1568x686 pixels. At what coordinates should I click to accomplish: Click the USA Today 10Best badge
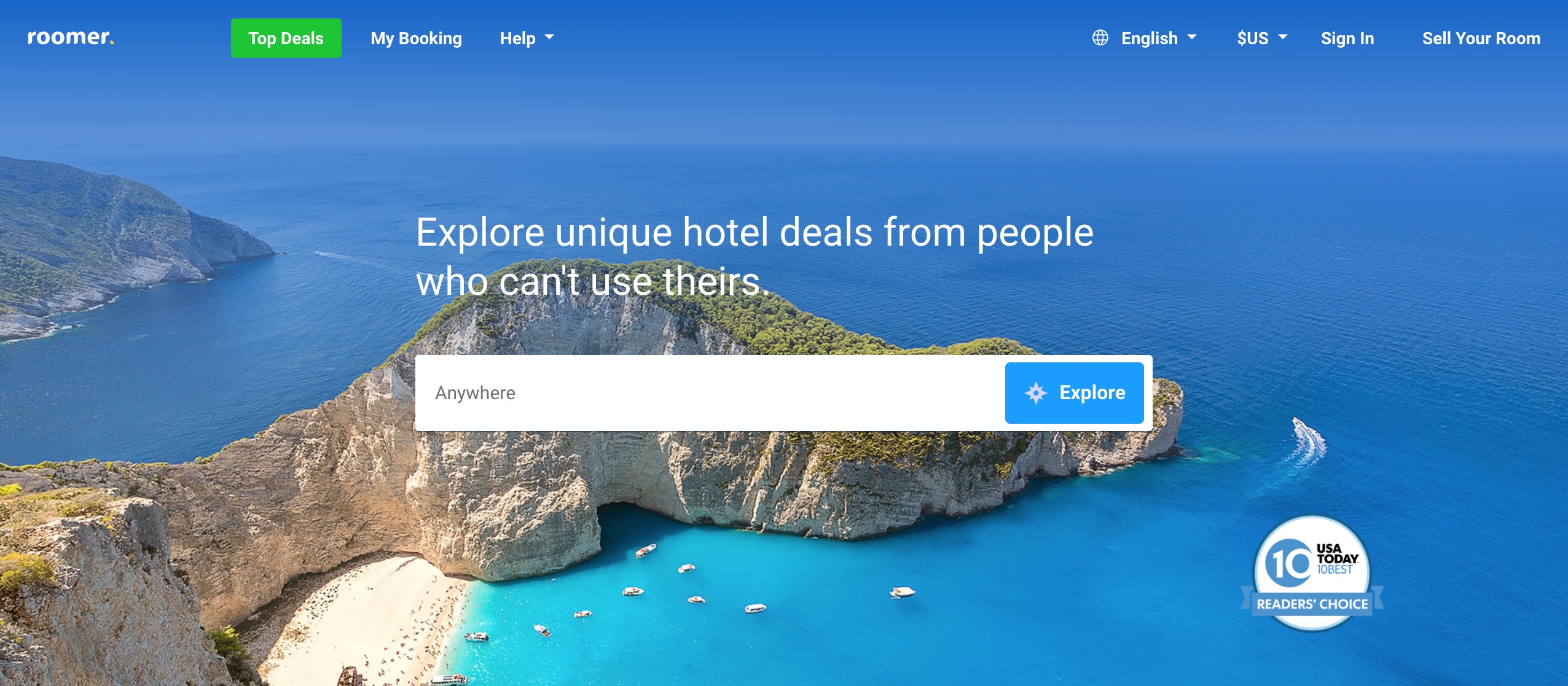tap(1312, 572)
